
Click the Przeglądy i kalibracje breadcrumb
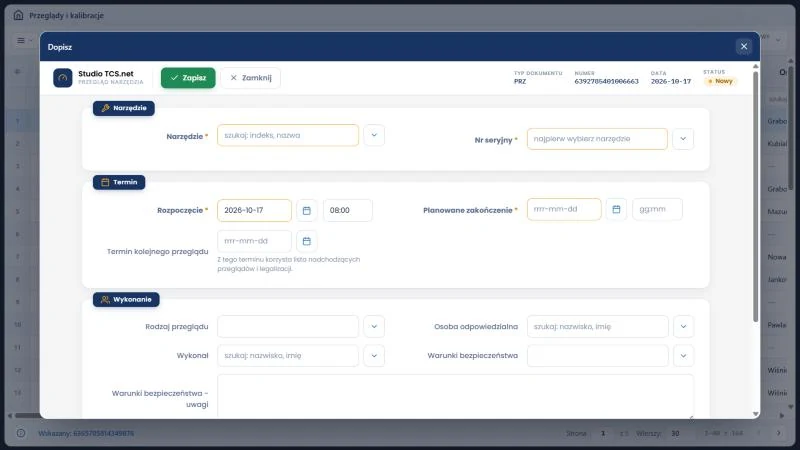click(x=66, y=15)
